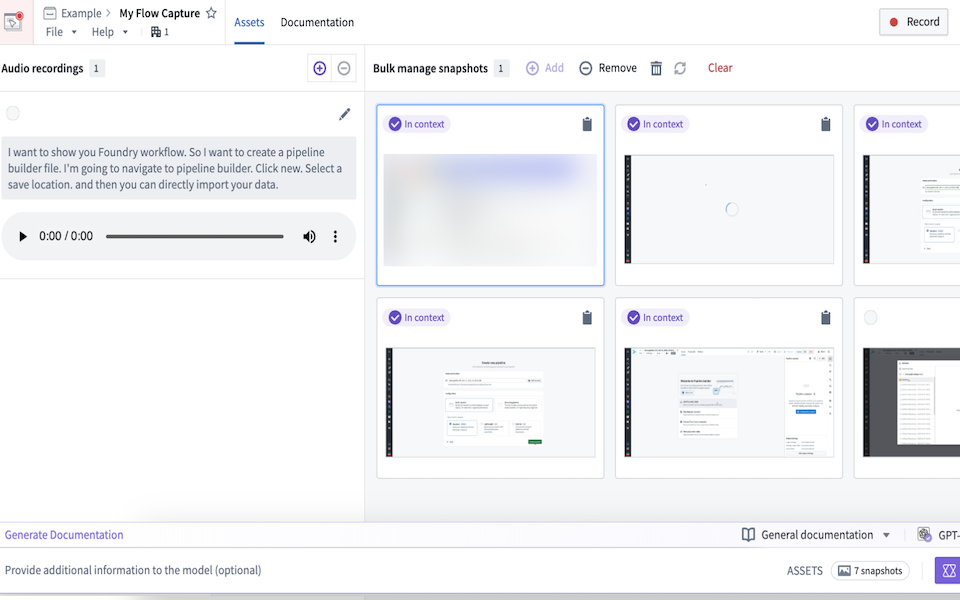Click the purple icon at the bottom right
Screen dimensions: 960x600
point(947,570)
